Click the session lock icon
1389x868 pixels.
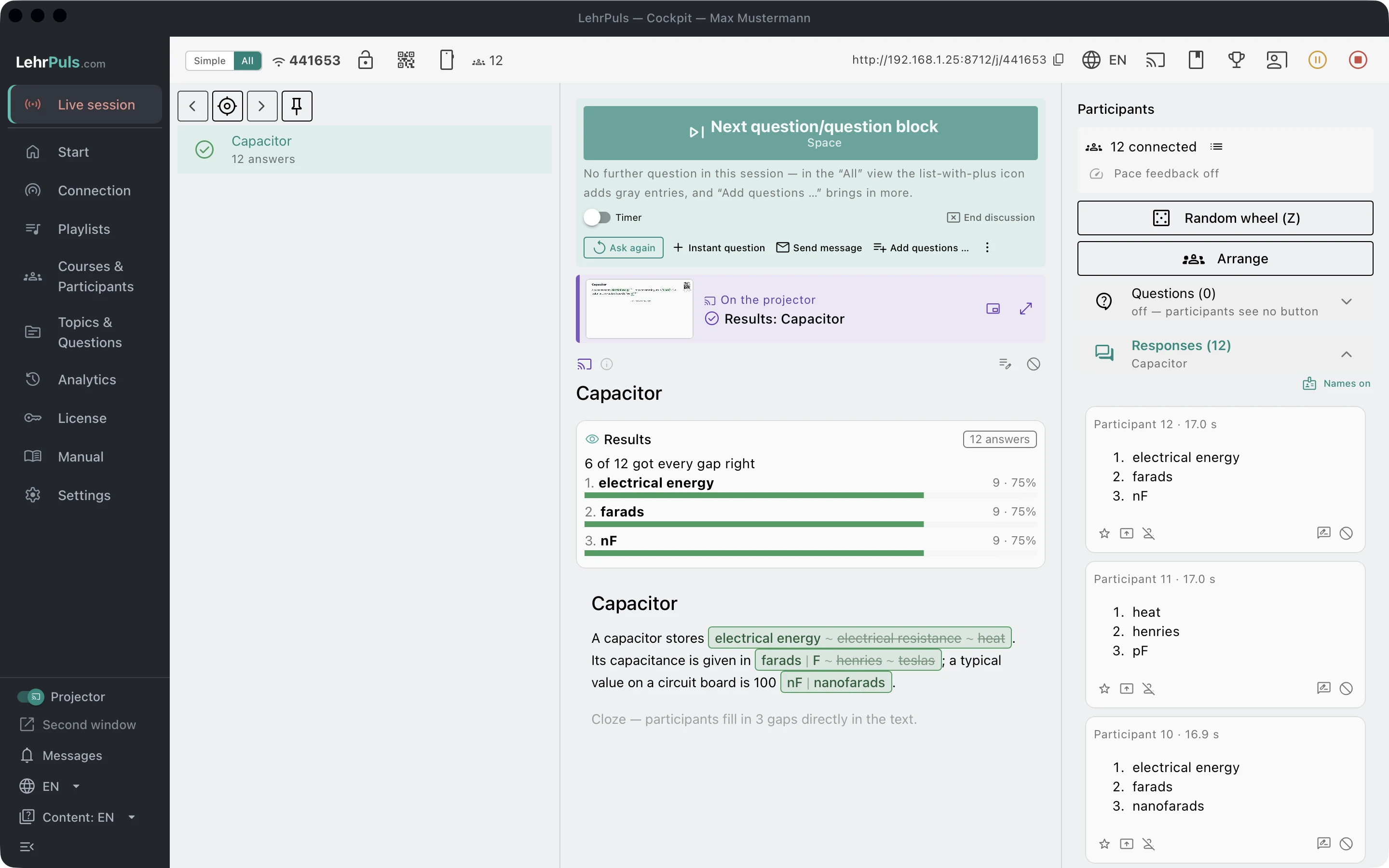[x=366, y=60]
